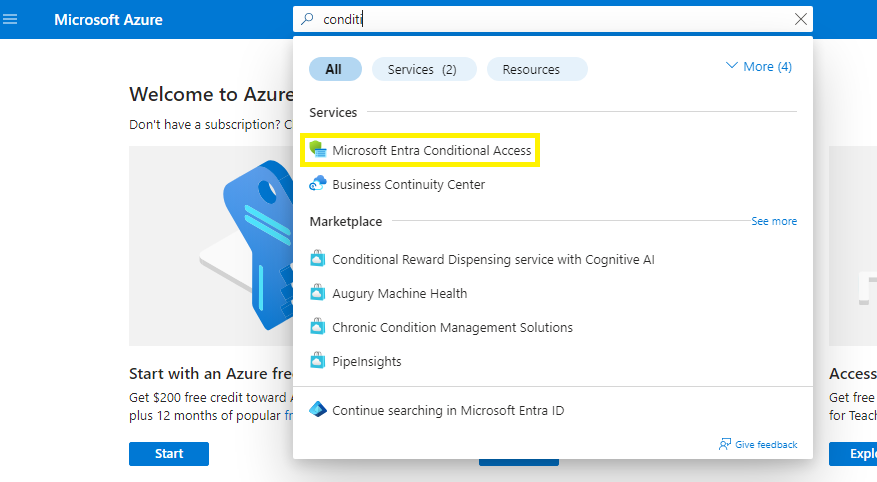This screenshot has width=877, height=482.
Task: Click the 'Start with an Azure' free trial heading
Action: pyautogui.click(x=211, y=374)
